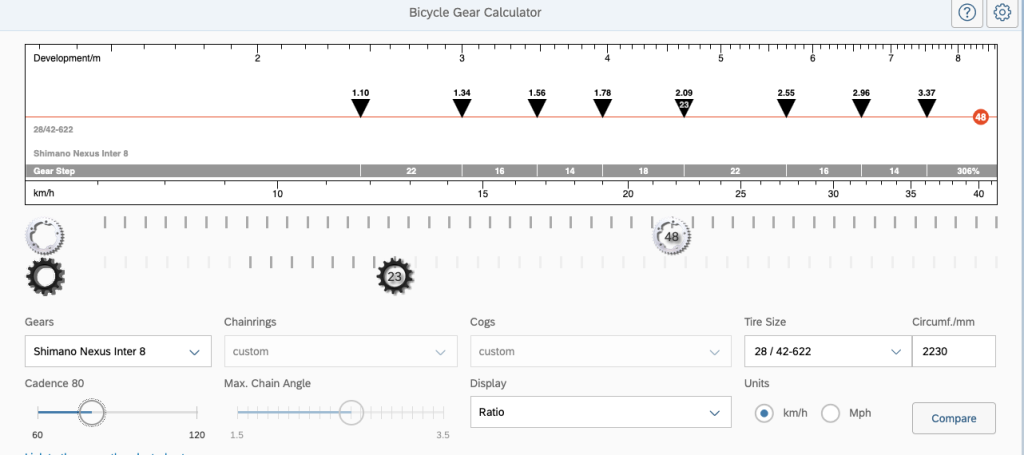
Task: Expand the Chainrings custom dropdown
Action: click(x=340, y=352)
